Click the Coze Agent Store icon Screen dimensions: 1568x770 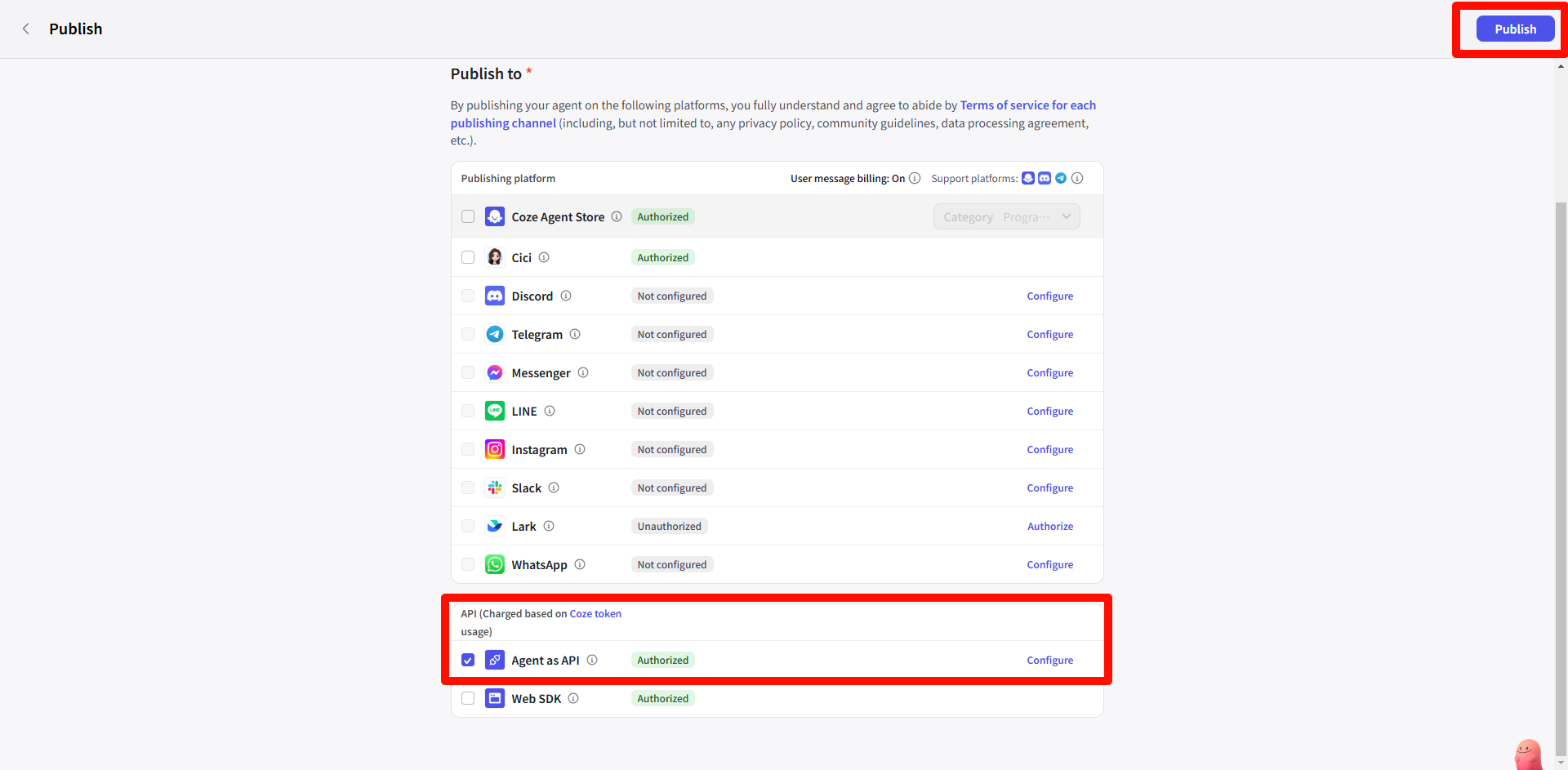tap(494, 216)
